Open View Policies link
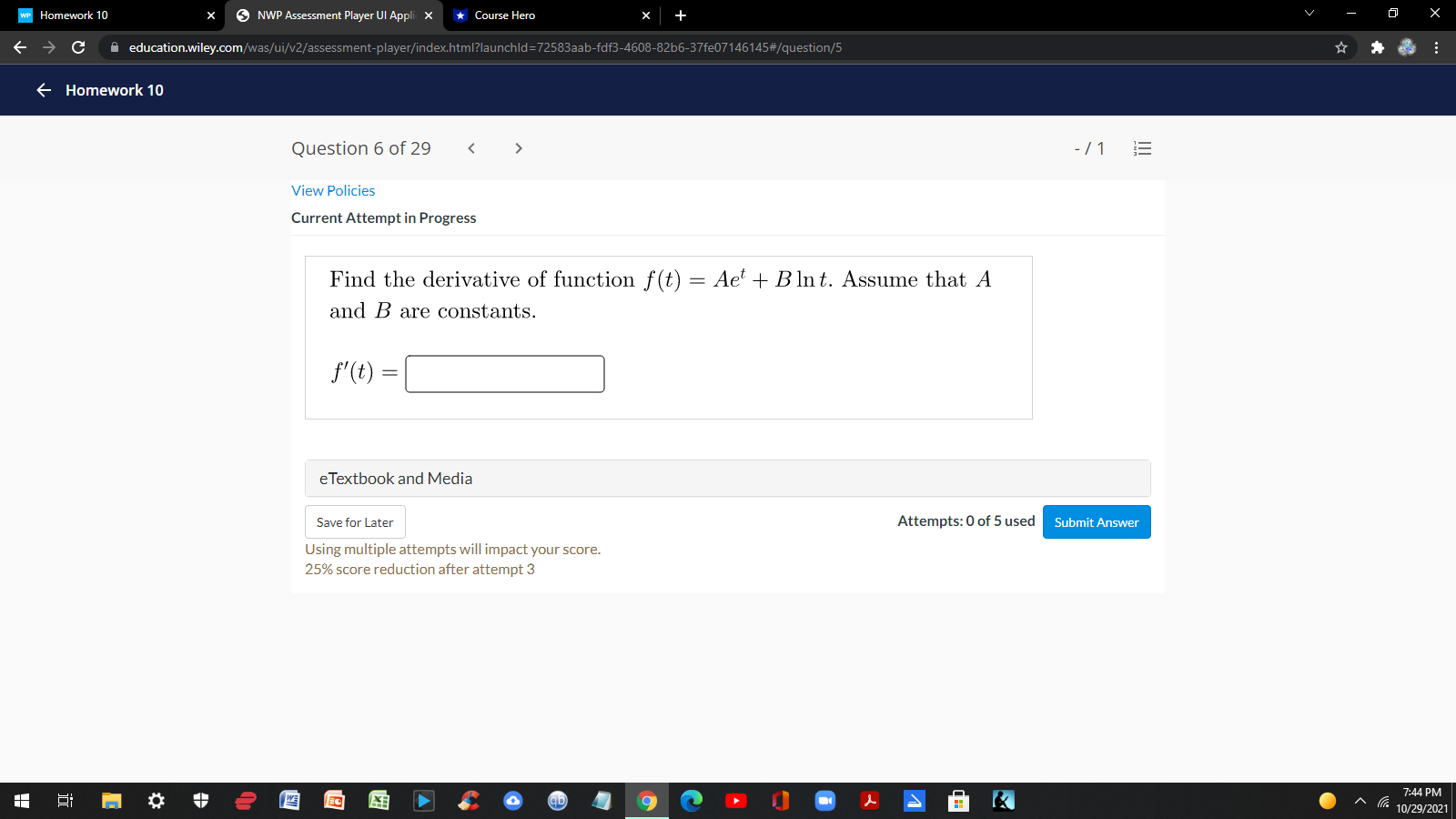The height and width of the screenshot is (819, 1456). coord(333,190)
